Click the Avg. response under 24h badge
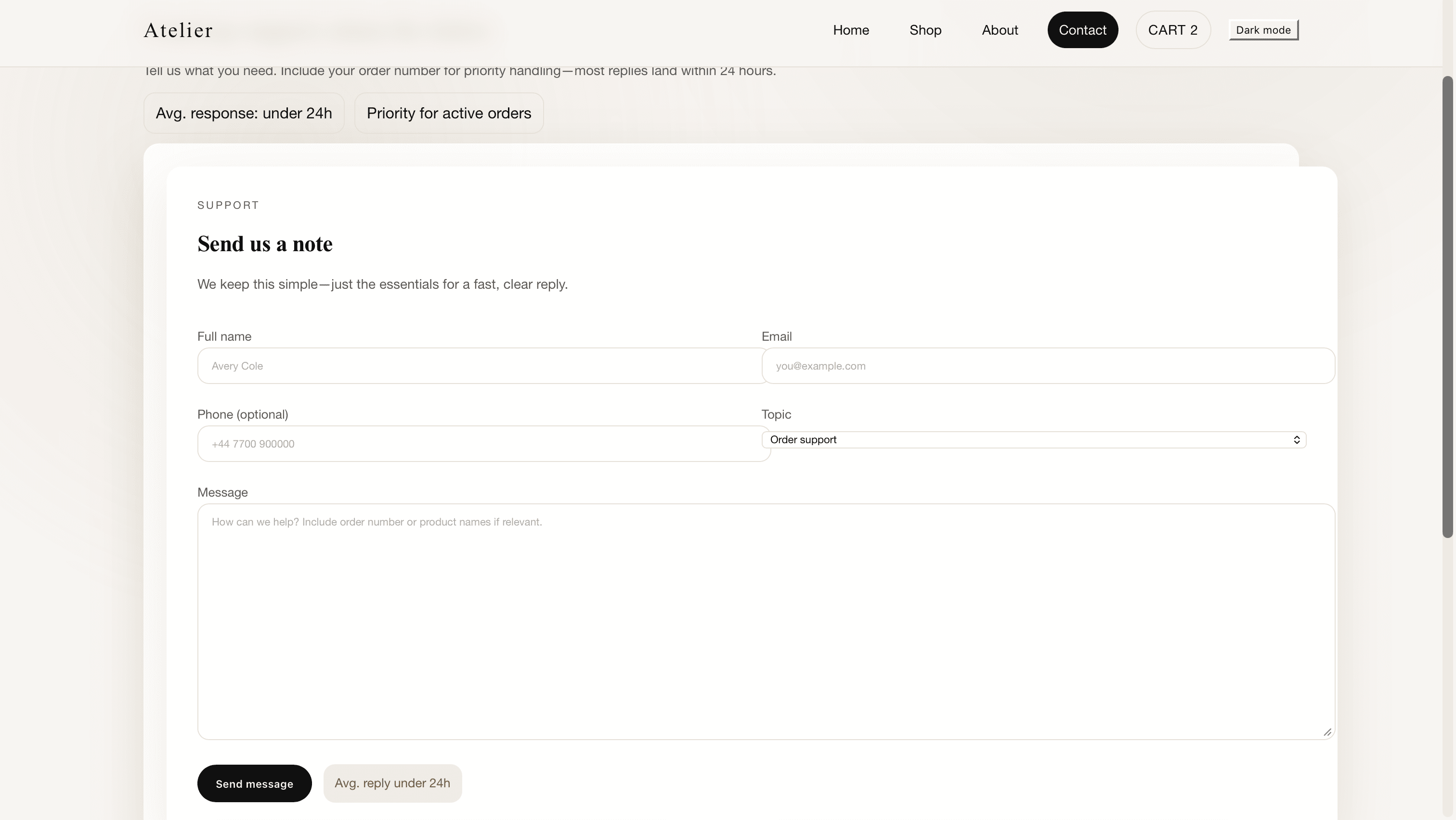Image resolution: width=1456 pixels, height=820 pixels. (244, 113)
